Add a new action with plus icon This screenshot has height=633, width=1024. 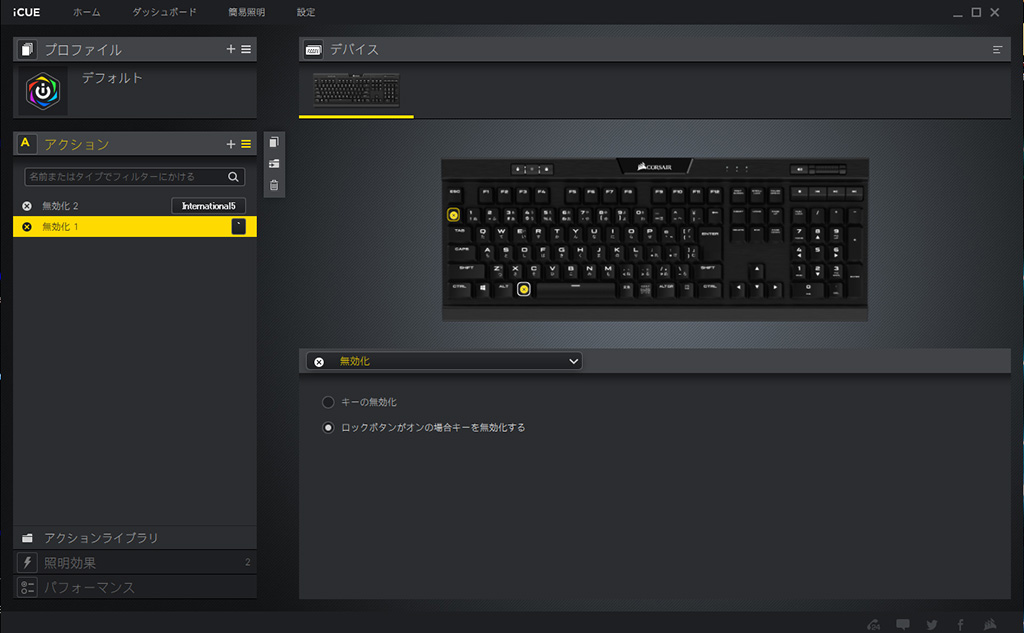231,144
